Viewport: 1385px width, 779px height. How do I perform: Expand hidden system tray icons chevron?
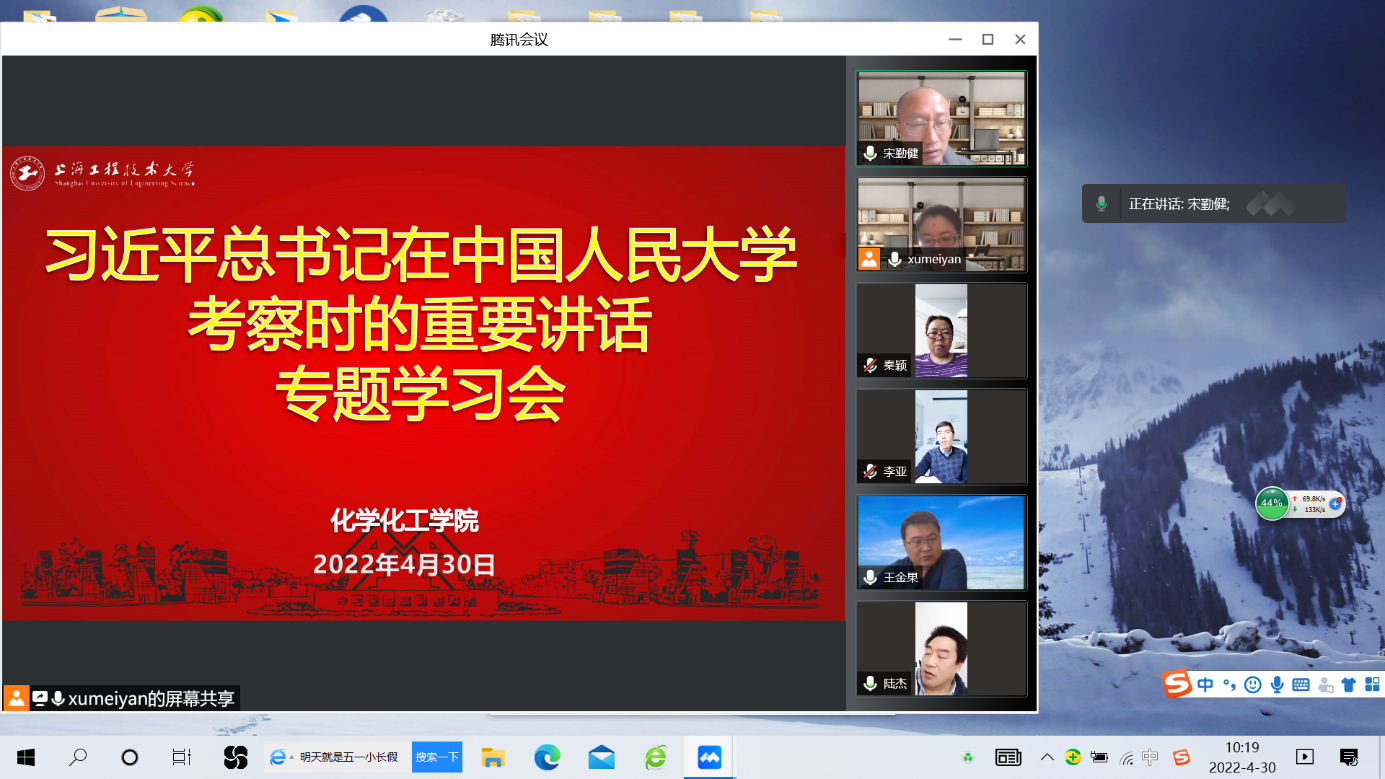(x=1047, y=757)
